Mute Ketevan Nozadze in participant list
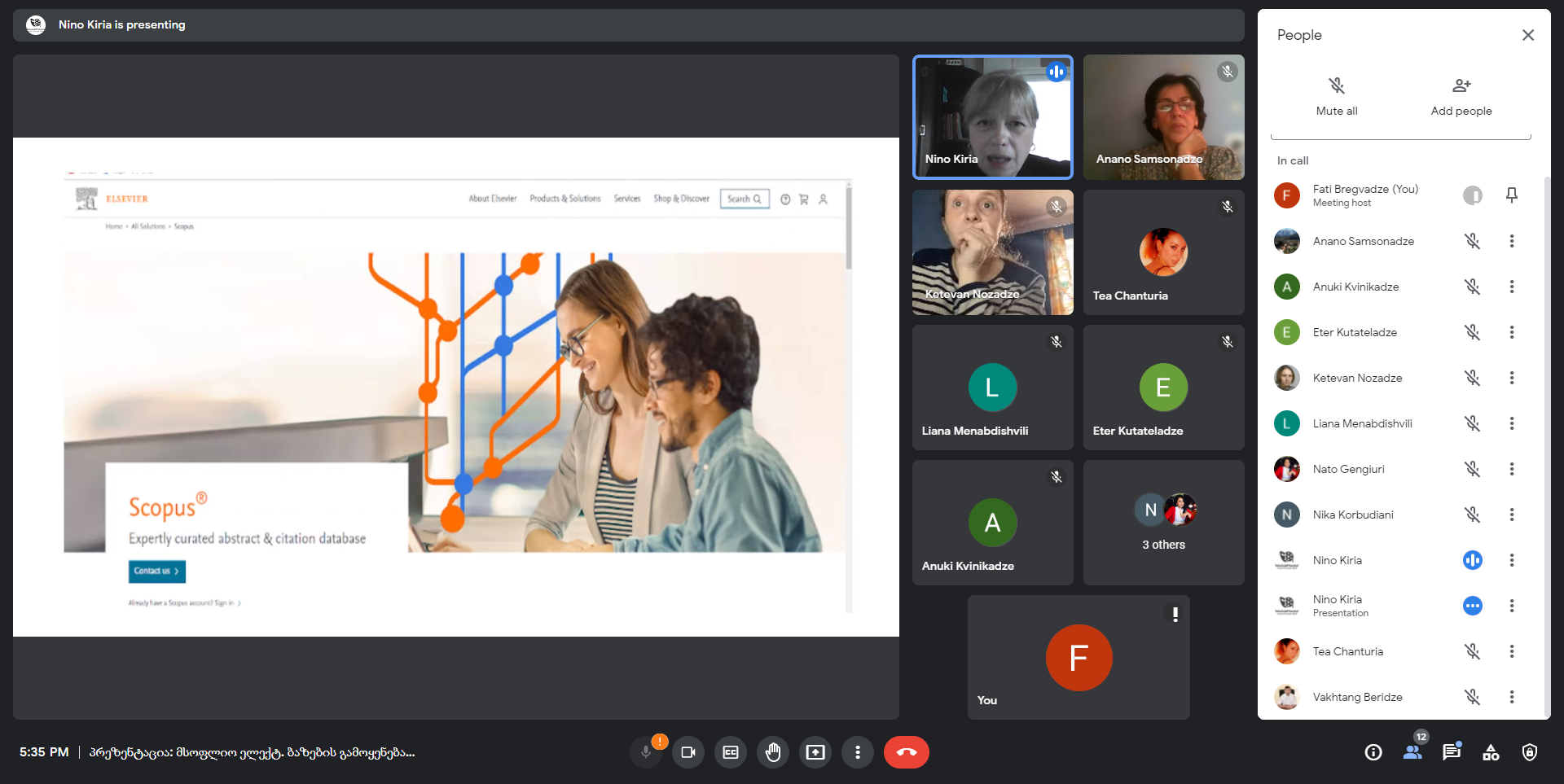Image resolution: width=1564 pixels, height=784 pixels. coord(1473,378)
